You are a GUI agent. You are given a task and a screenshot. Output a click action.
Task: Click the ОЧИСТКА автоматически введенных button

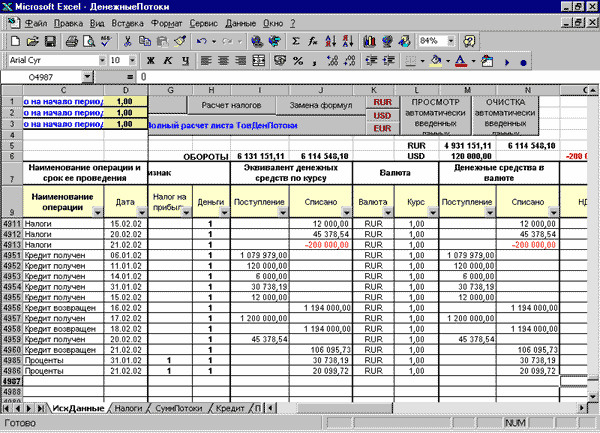[x=505, y=116]
